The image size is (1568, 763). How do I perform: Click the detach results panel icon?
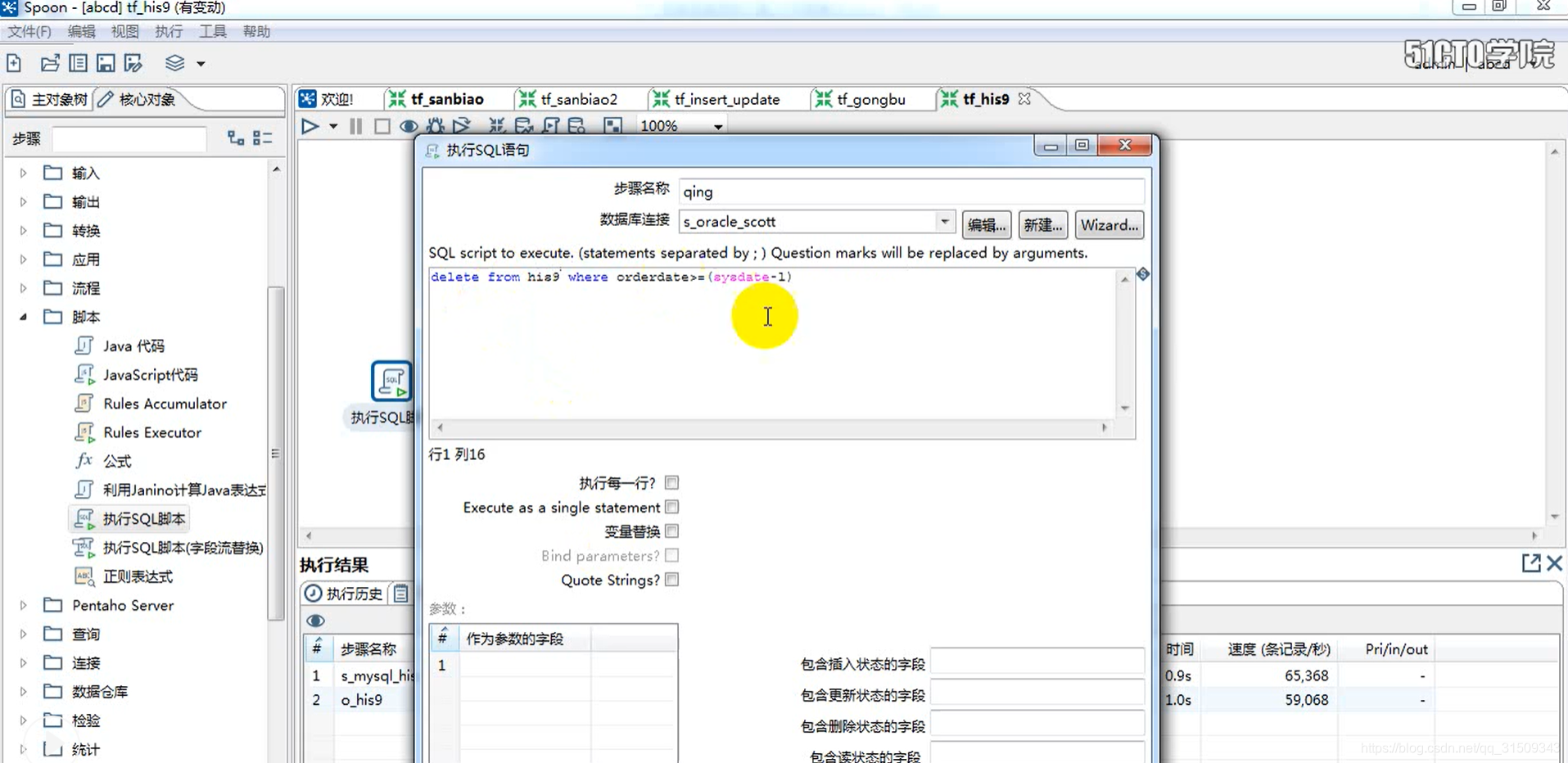[x=1530, y=563]
